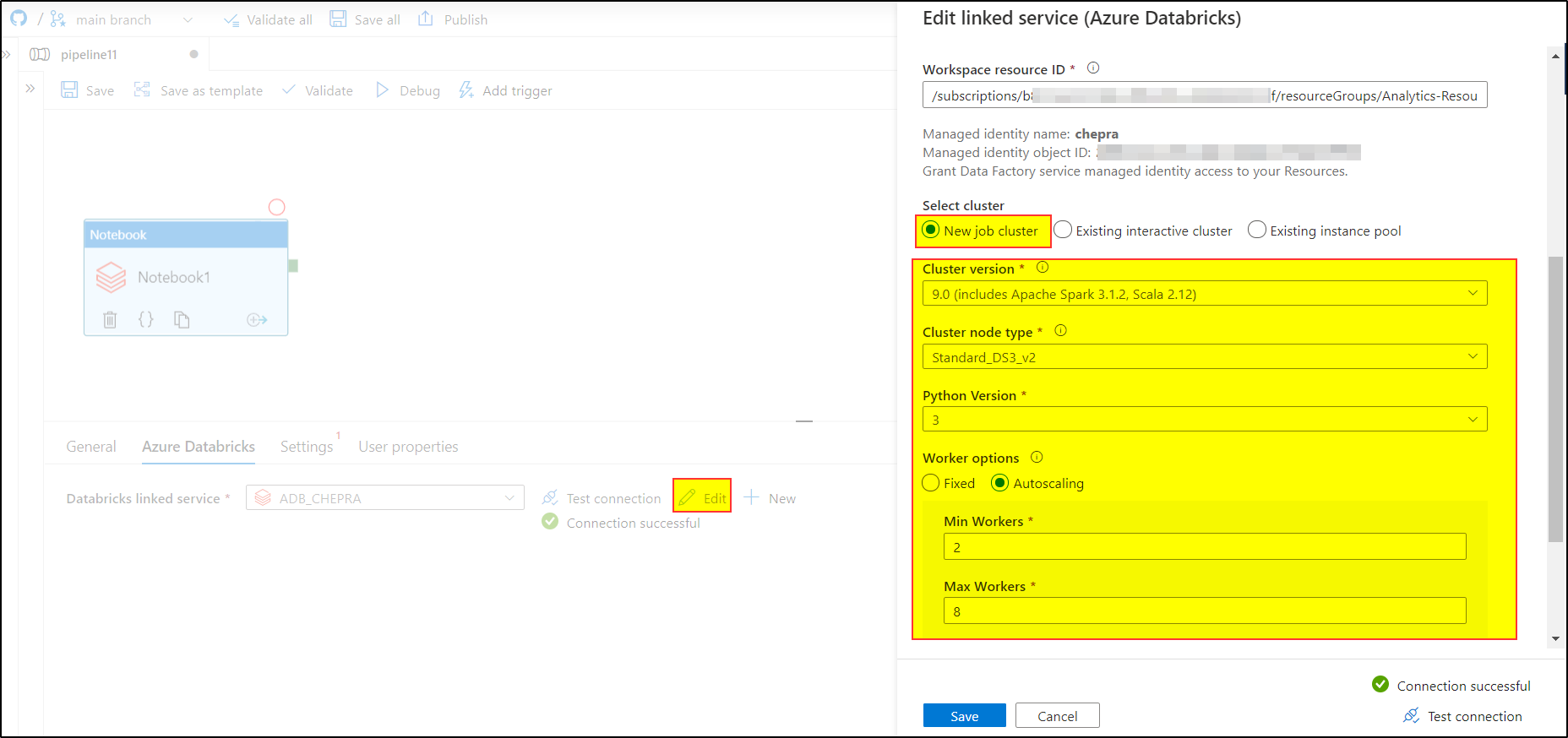Click the Min Workers input field
Viewport: 1568px width, 738px height.
[x=1205, y=547]
